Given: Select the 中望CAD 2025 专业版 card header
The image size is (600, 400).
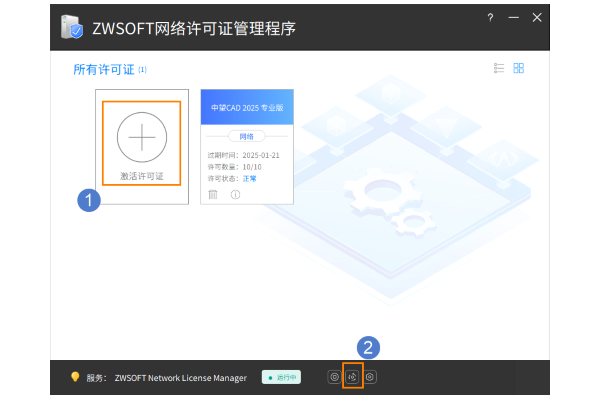Looking at the screenshot, I should (247, 107).
